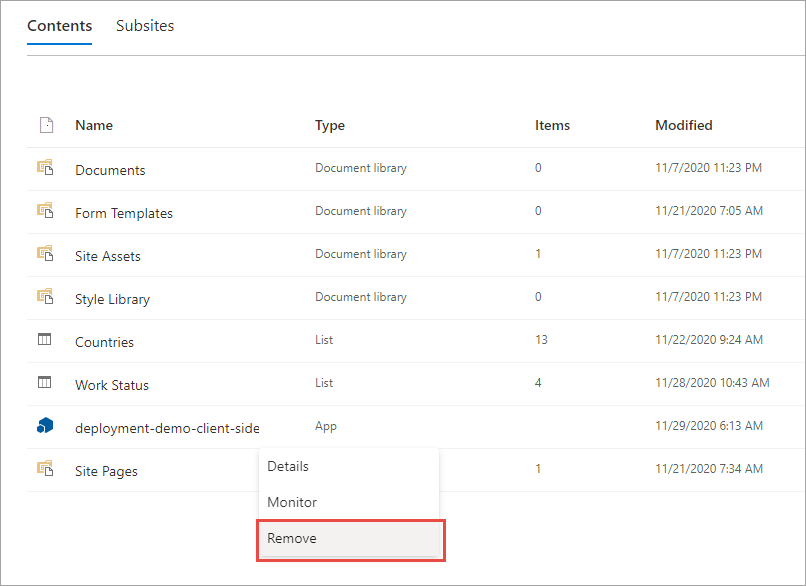Open the Documents library
Image resolution: width=806 pixels, height=586 pixels.
point(110,170)
